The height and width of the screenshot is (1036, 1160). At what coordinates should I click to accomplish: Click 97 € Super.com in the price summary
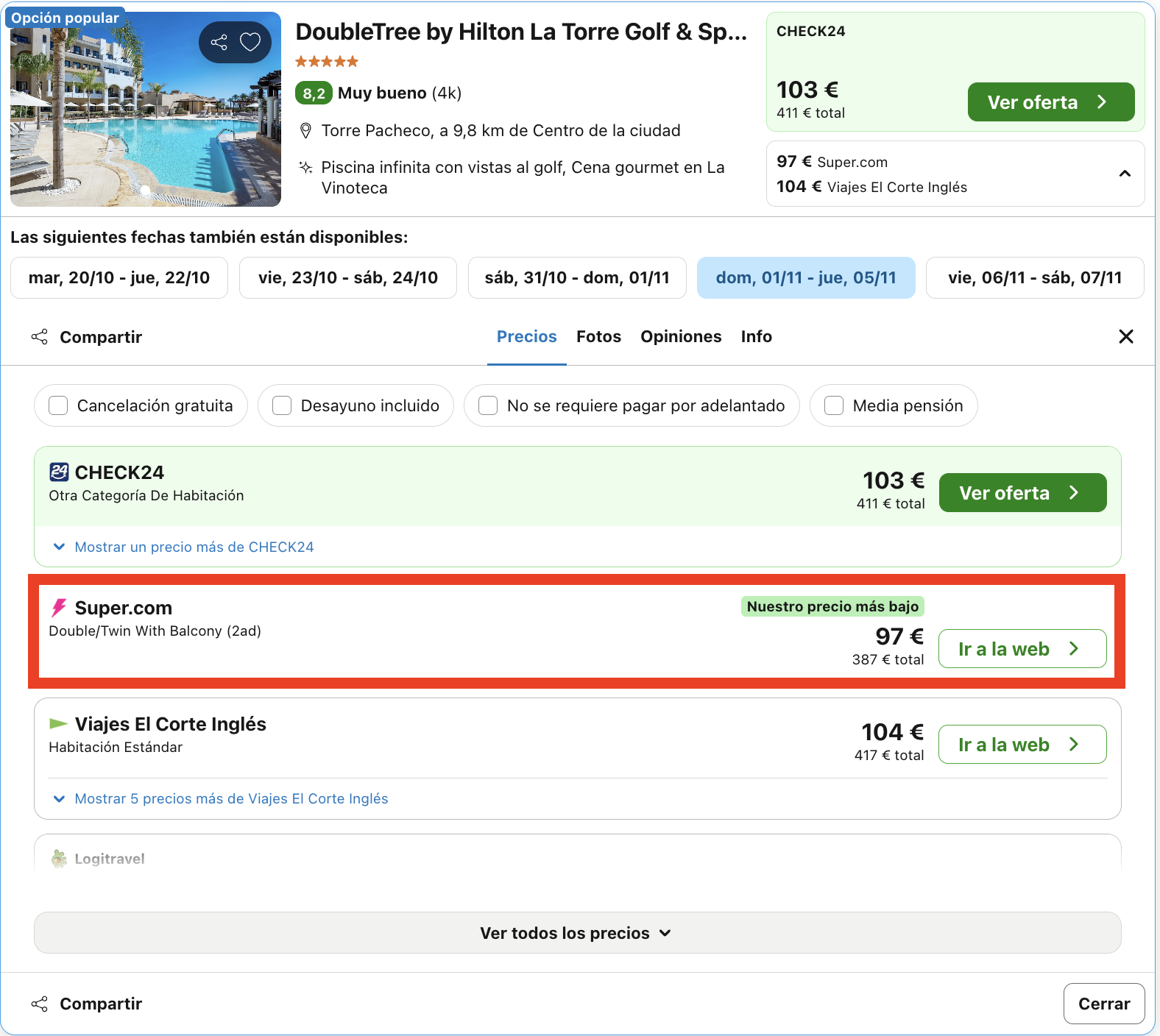pyautogui.click(x=832, y=162)
